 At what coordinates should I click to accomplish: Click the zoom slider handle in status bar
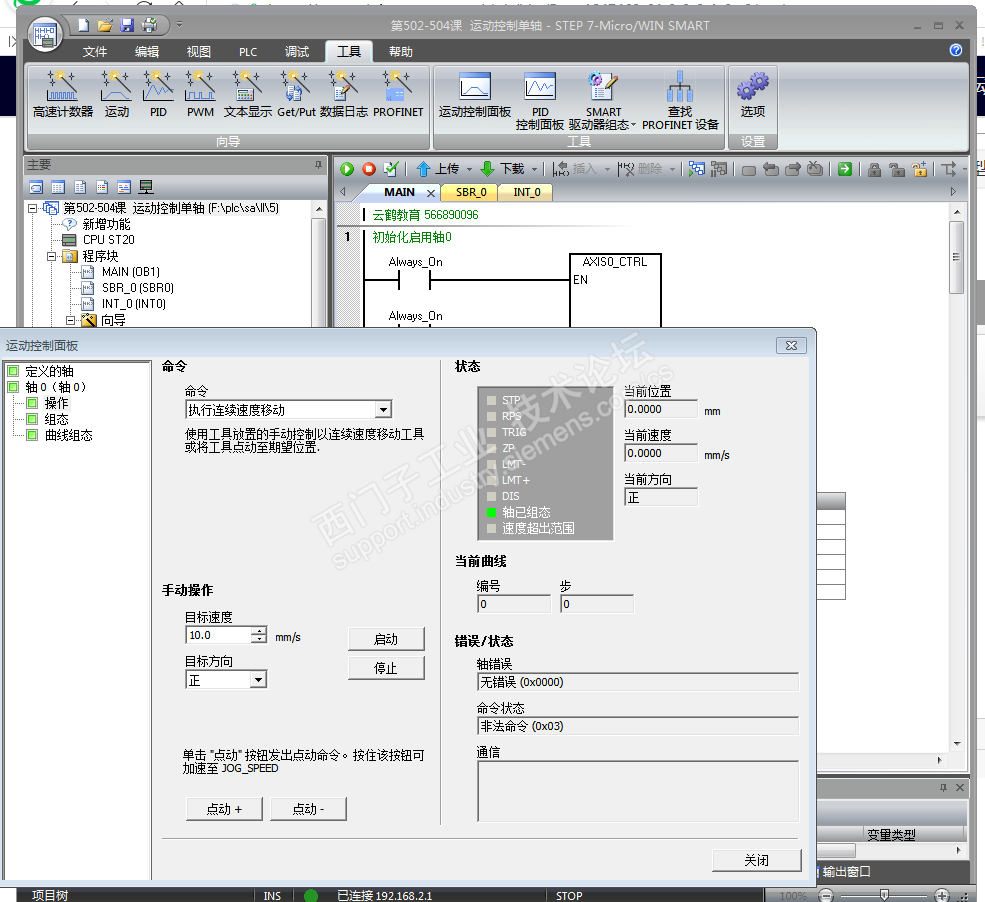click(884, 896)
